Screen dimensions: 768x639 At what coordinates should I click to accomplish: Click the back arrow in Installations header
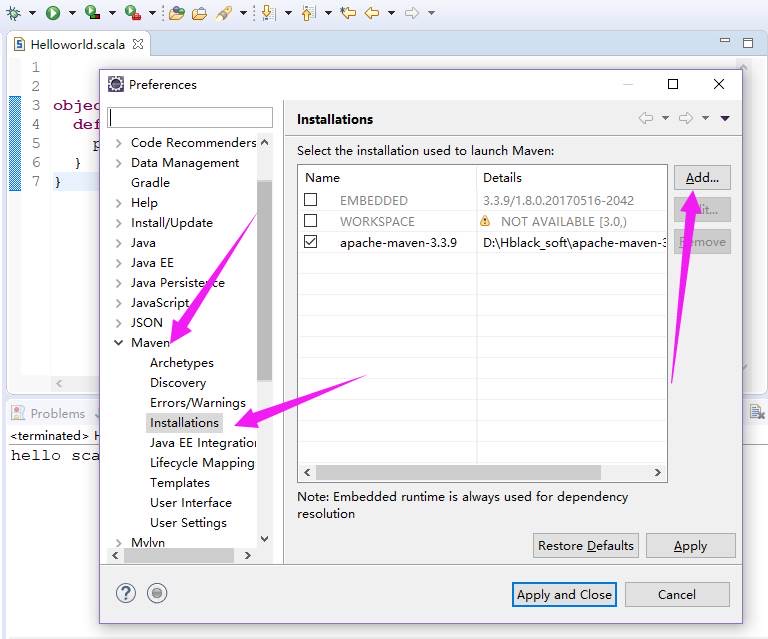(646, 118)
